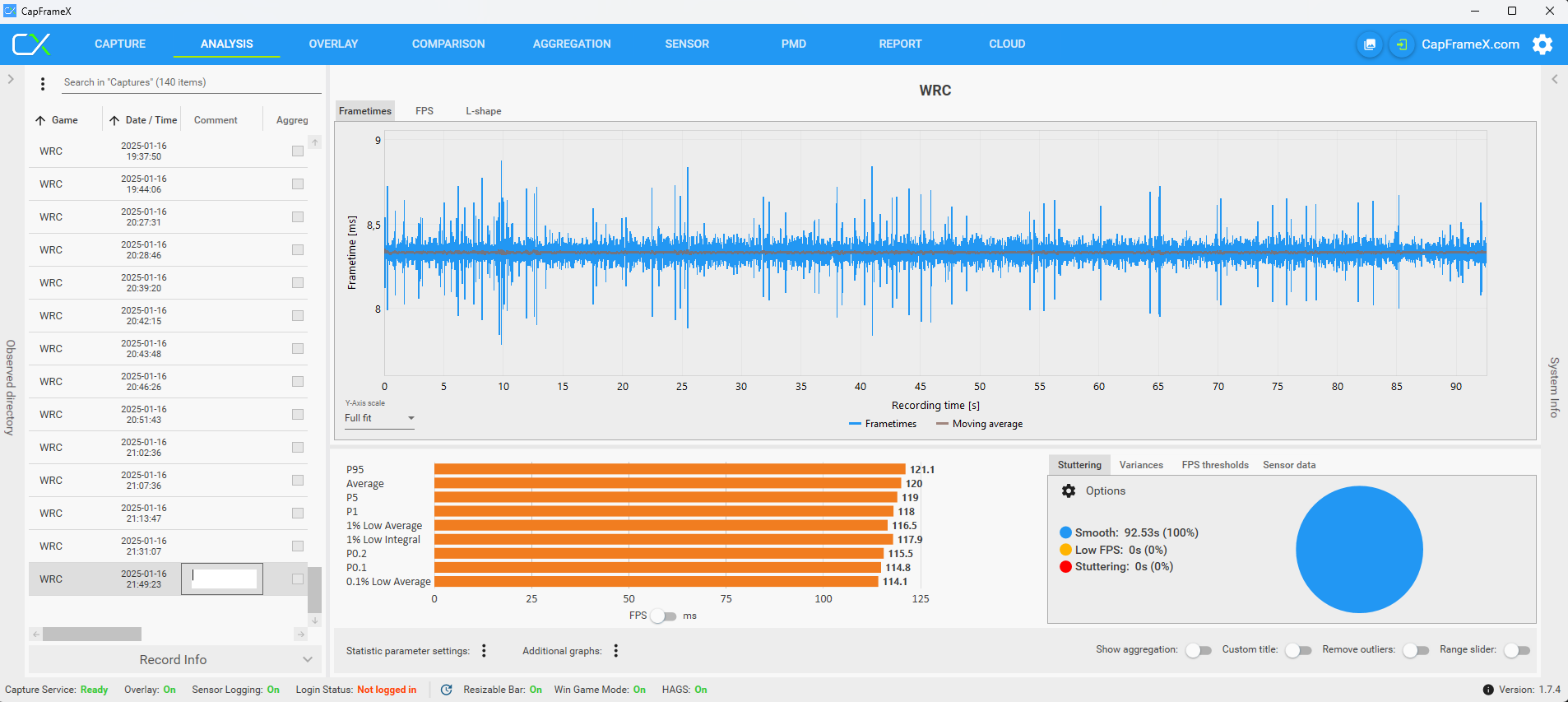Click the login icon beside CapFrameX.com
This screenshot has width=1568, height=702.
pyautogui.click(x=1401, y=44)
